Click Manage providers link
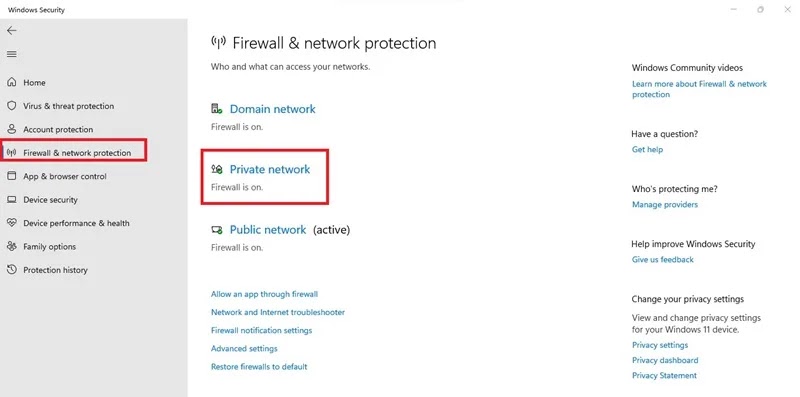The width and height of the screenshot is (800, 397). tap(665, 205)
